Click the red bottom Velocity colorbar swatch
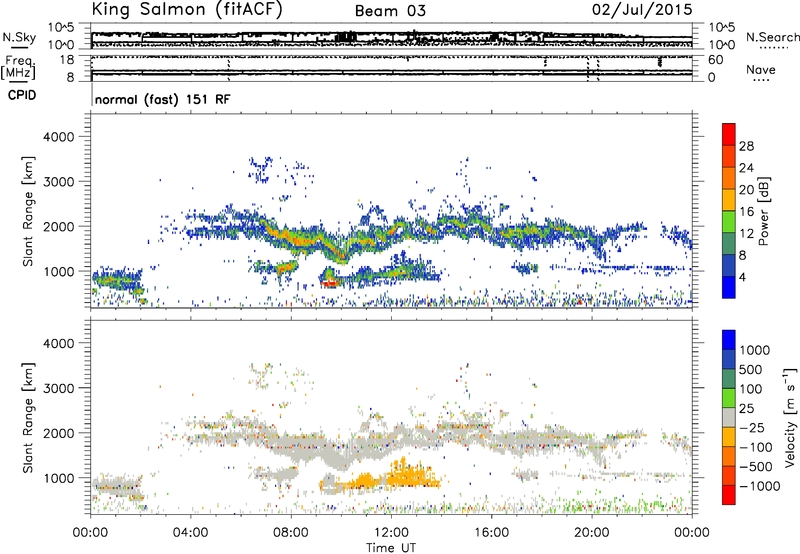This screenshot has width=800, height=554. tap(729, 495)
